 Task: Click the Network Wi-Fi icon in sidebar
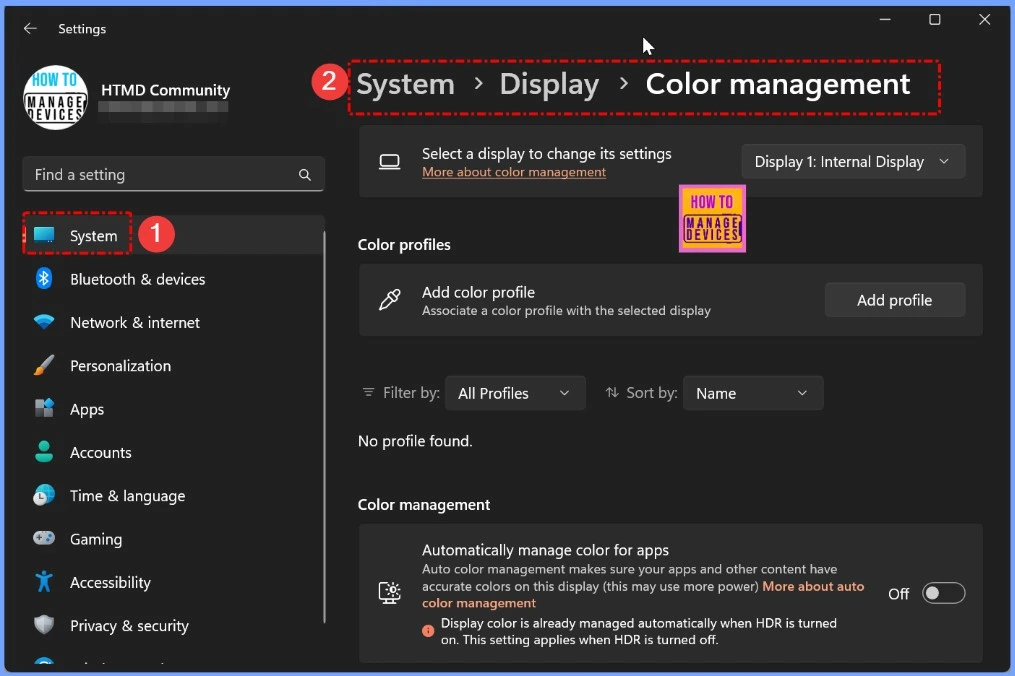tap(44, 322)
